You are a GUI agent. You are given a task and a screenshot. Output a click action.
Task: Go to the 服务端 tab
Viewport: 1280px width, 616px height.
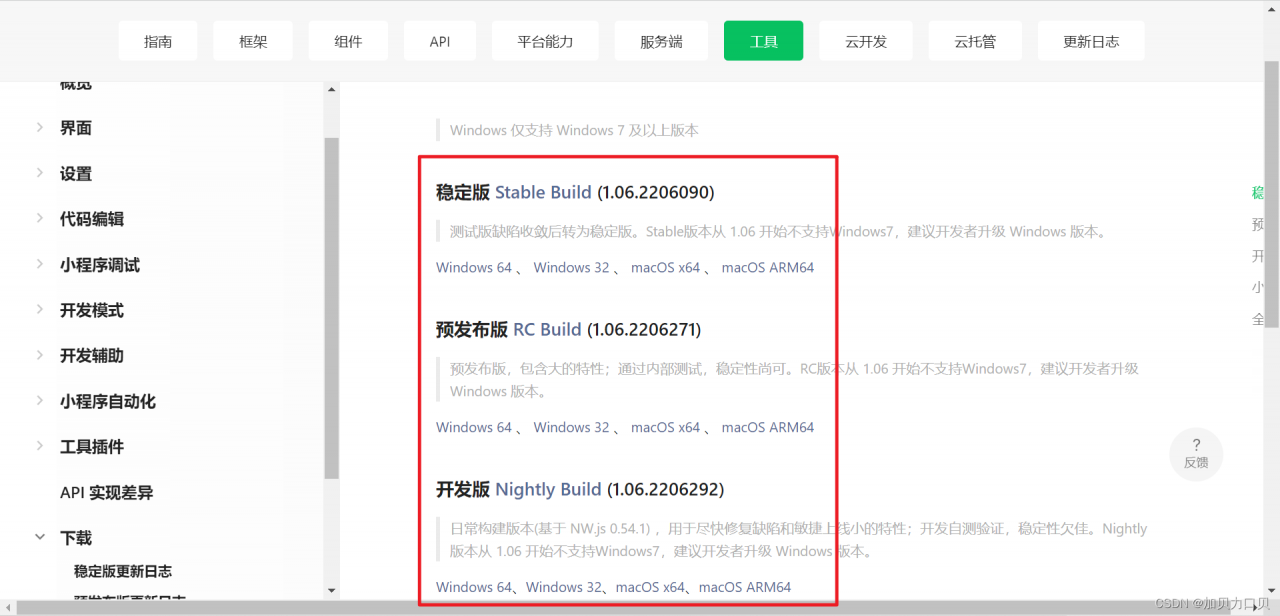(661, 41)
